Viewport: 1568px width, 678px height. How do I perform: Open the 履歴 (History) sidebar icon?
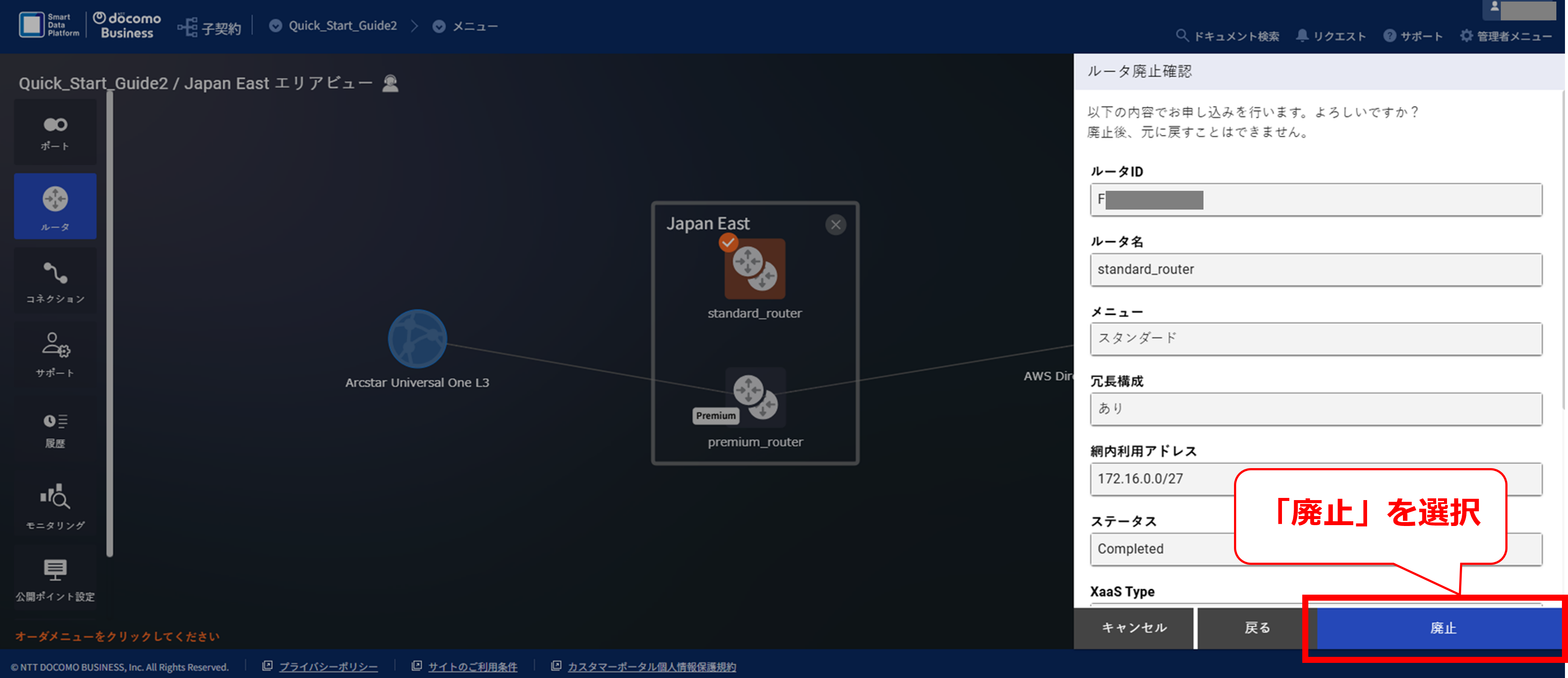click(x=55, y=430)
